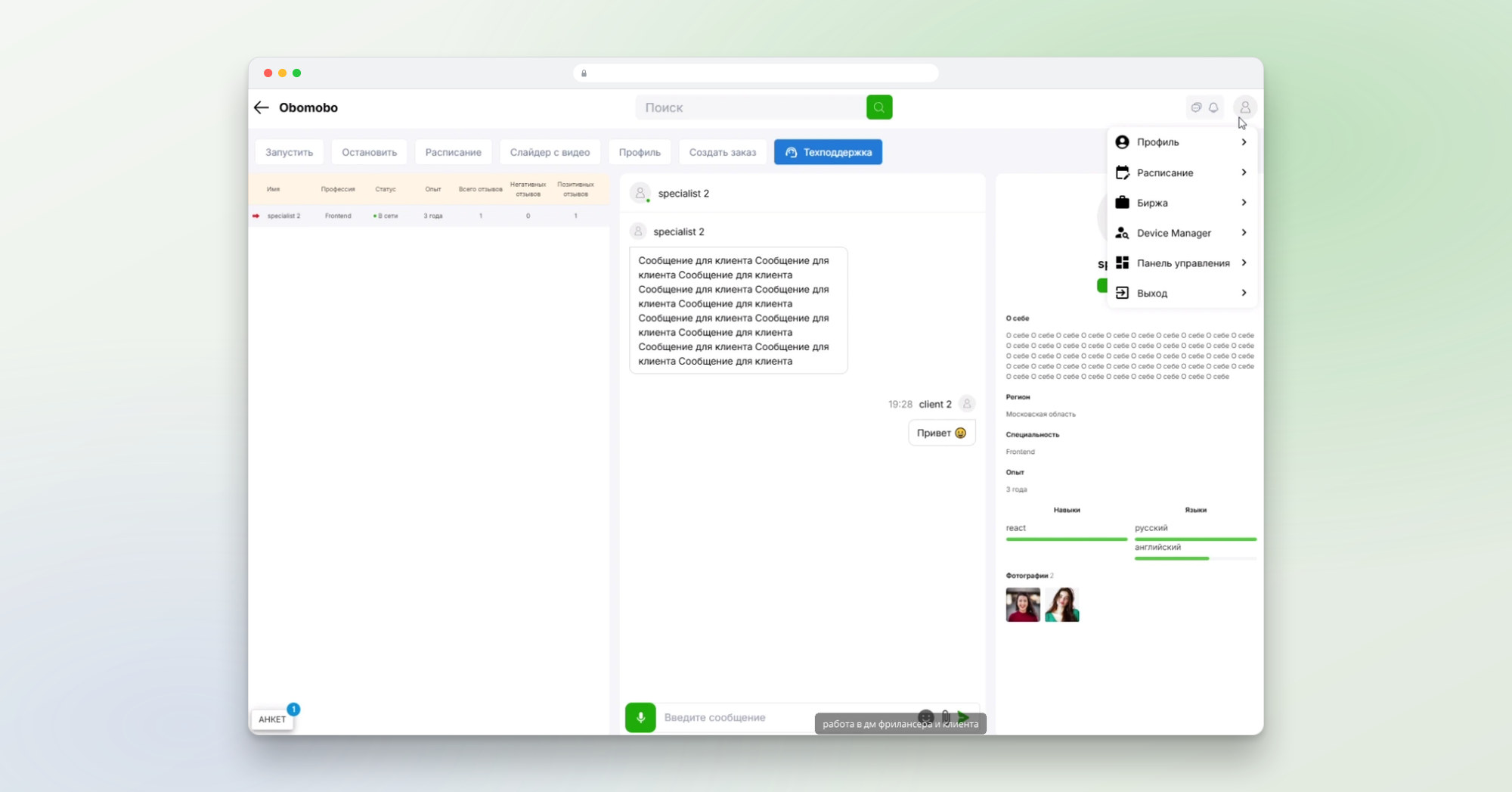This screenshot has height=792, width=1512.
Task: Click the chevron next to Выход
Action: pyautogui.click(x=1244, y=293)
